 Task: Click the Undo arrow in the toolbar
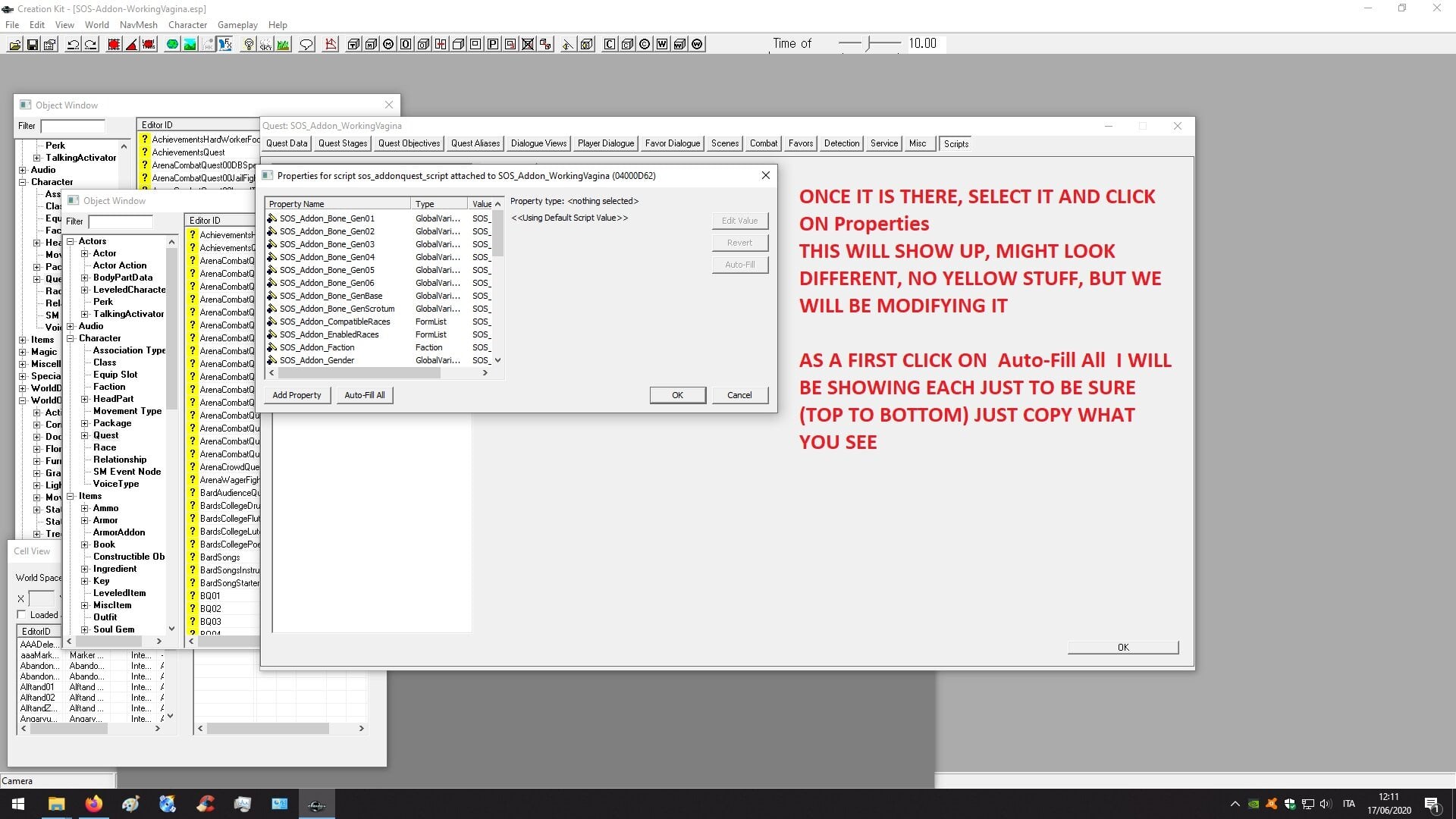tap(74, 44)
